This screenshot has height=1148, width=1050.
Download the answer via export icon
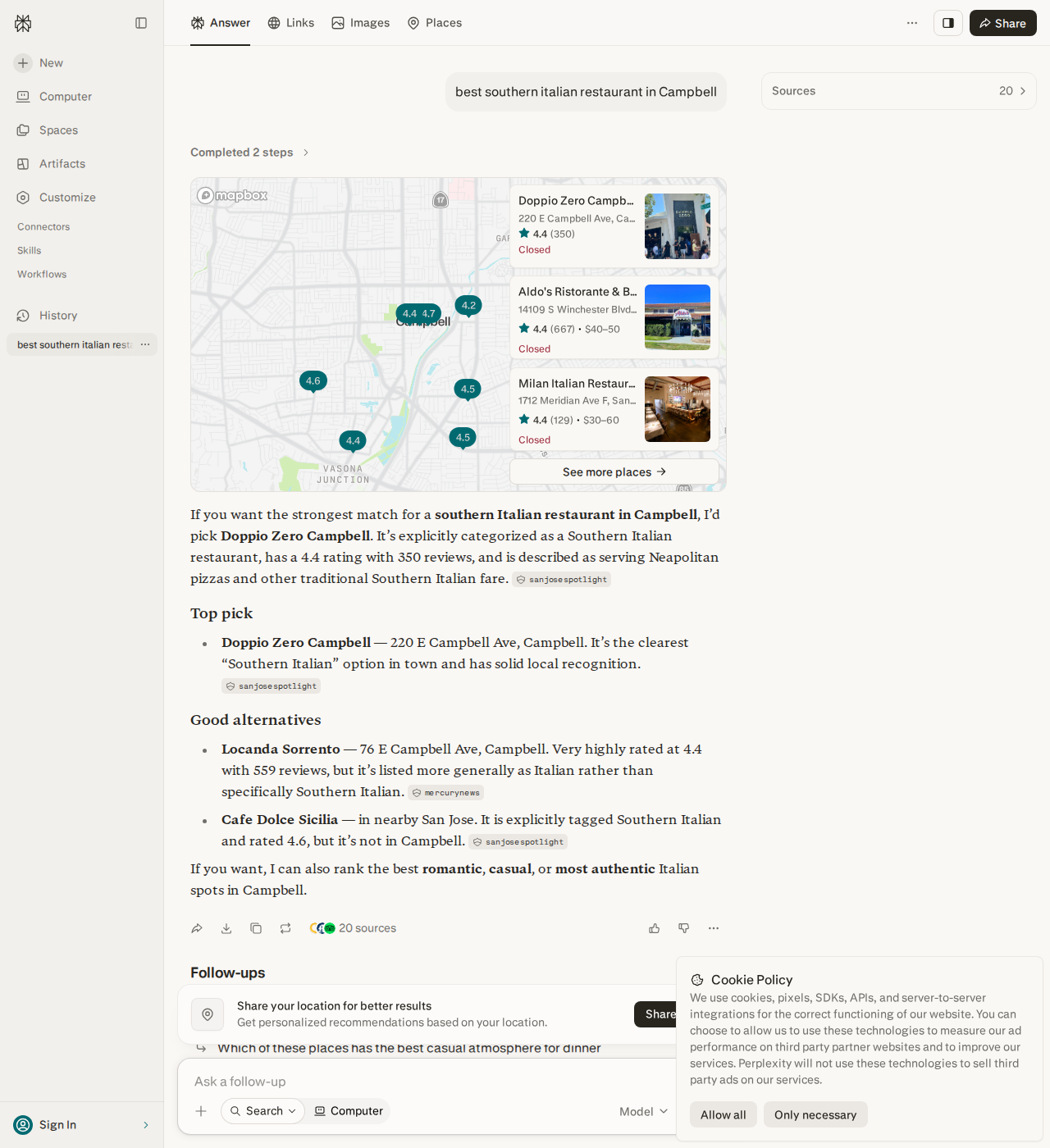click(226, 928)
